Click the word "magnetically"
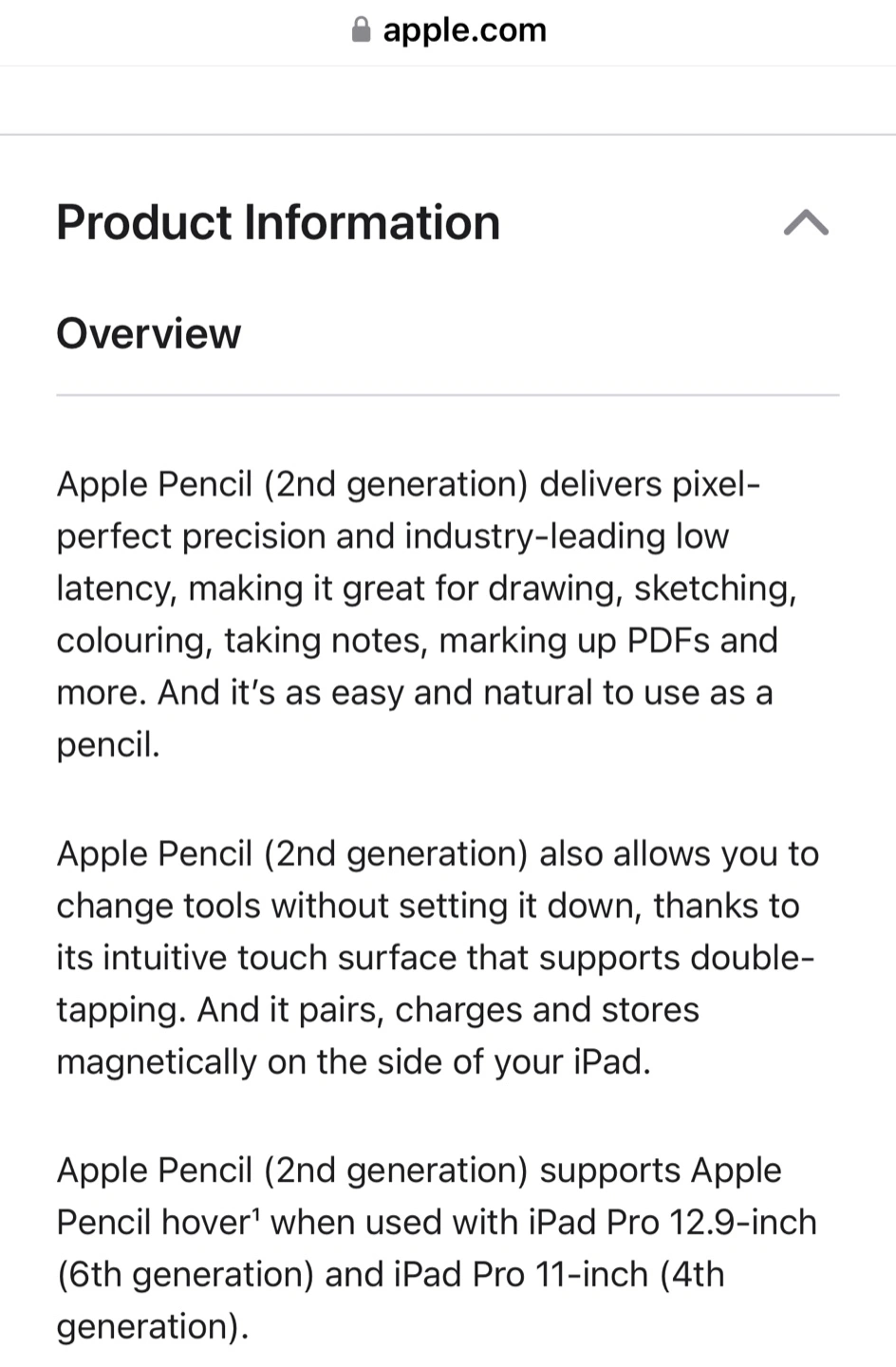 (x=156, y=1062)
